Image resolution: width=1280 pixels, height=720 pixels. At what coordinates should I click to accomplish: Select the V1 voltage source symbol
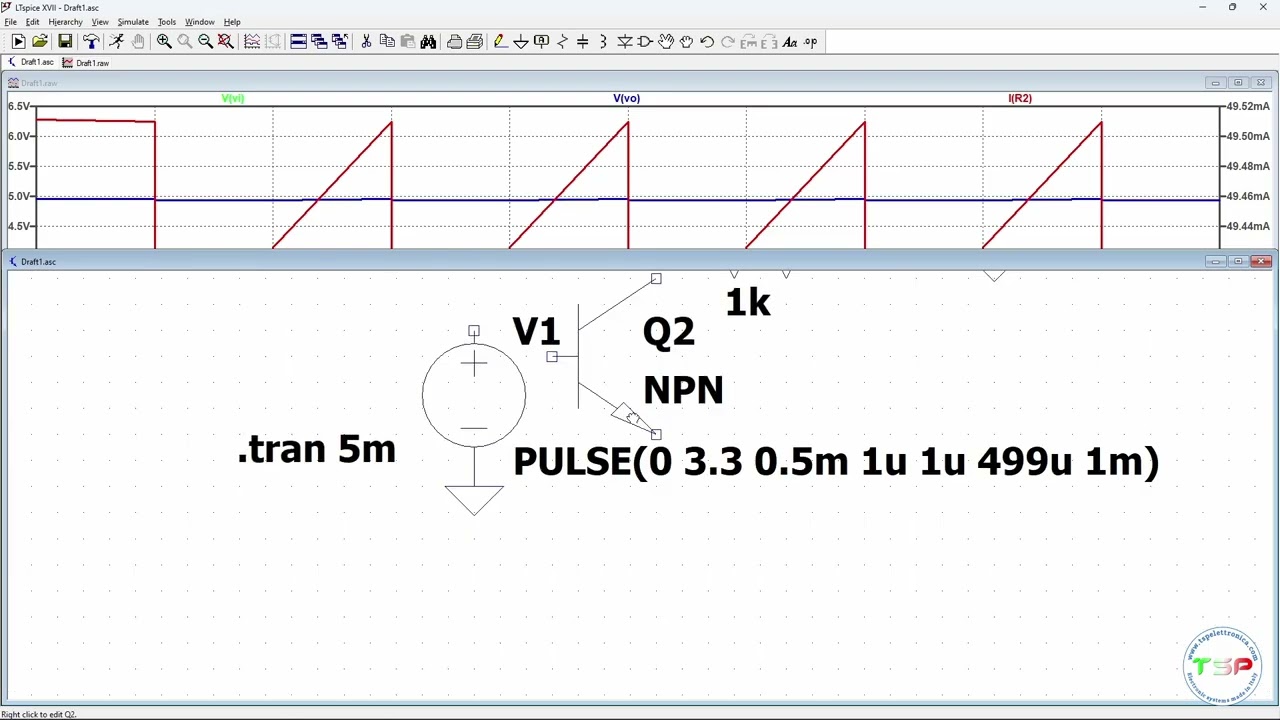click(474, 395)
